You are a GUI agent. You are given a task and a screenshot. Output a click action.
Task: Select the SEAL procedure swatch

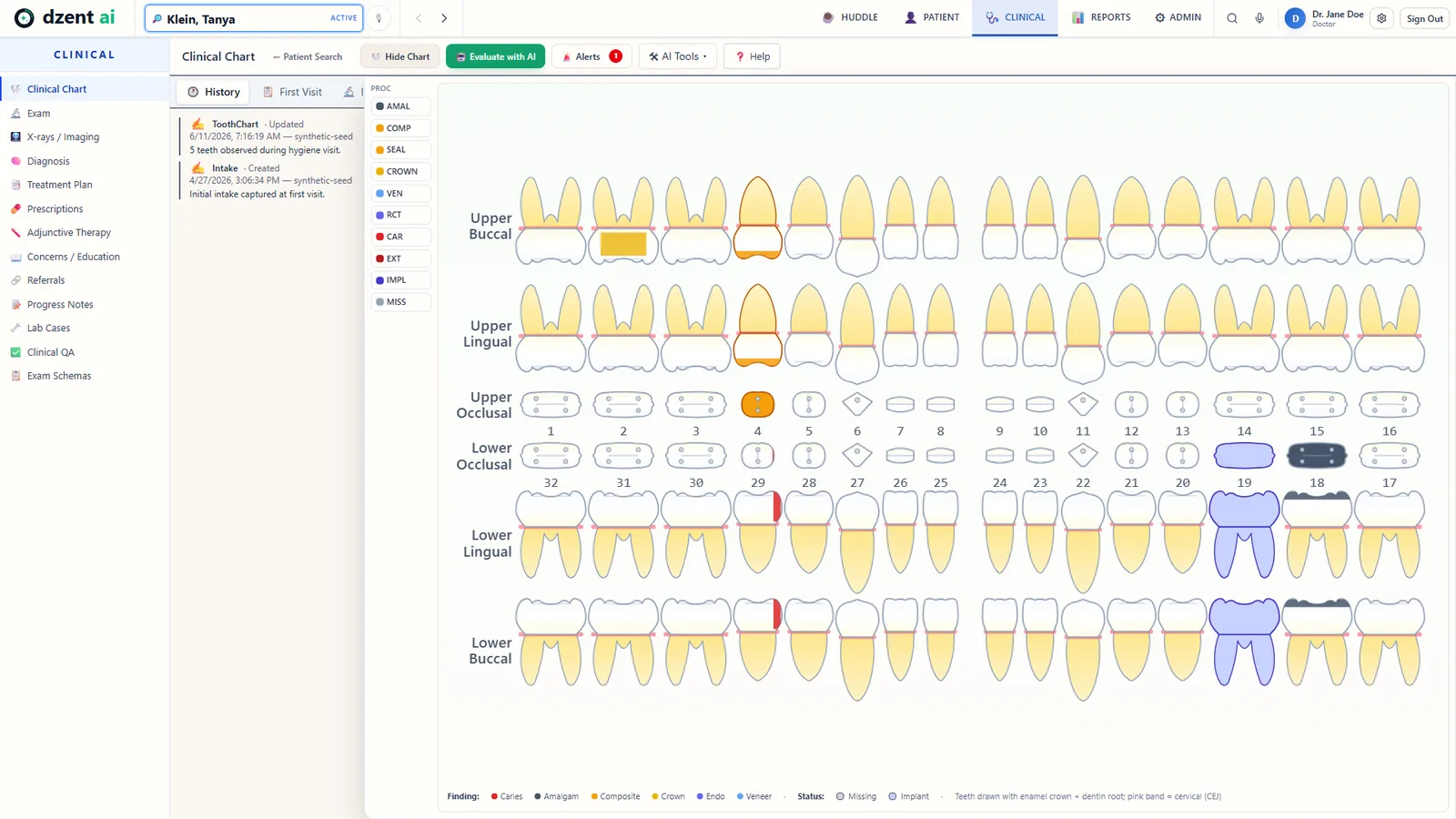pyautogui.click(x=400, y=150)
